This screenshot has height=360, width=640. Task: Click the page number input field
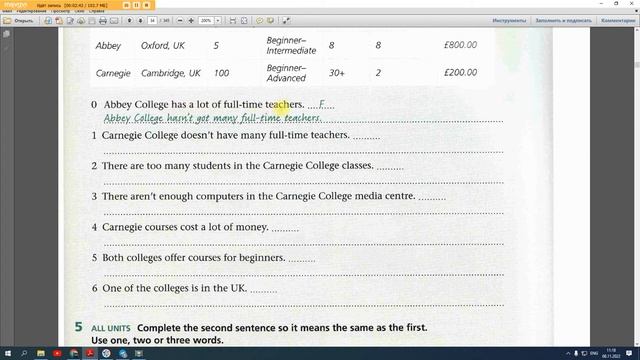pos(152,20)
